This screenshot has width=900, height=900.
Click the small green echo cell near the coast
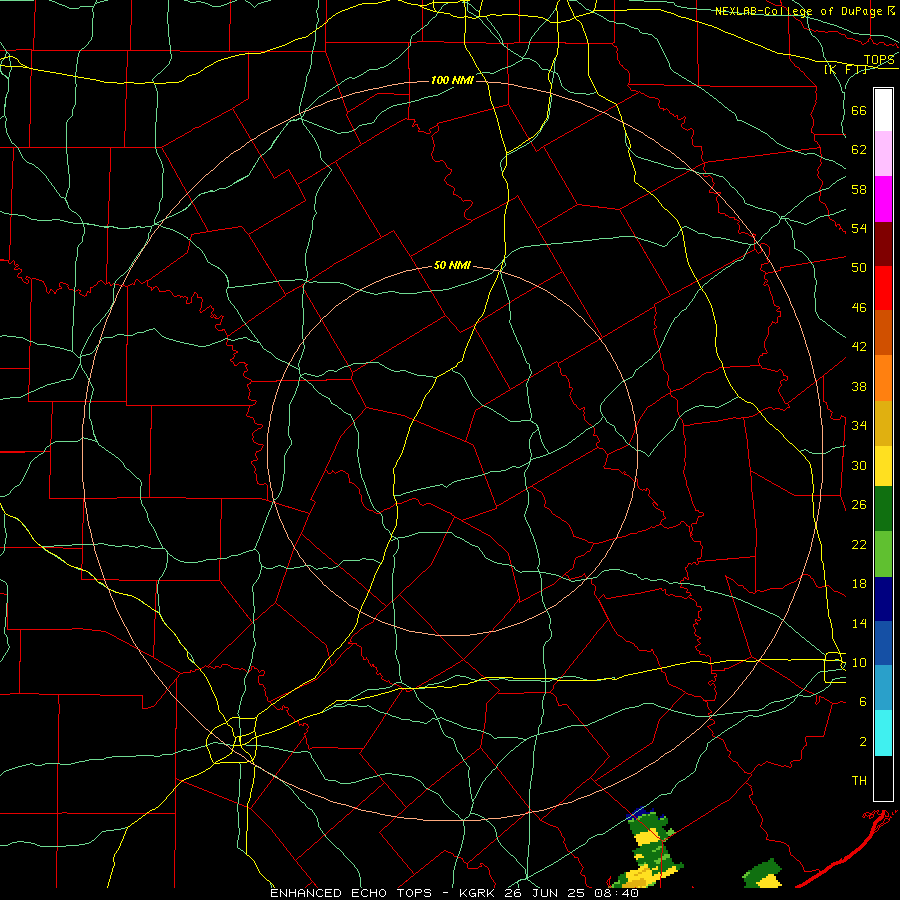tap(762, 874)
